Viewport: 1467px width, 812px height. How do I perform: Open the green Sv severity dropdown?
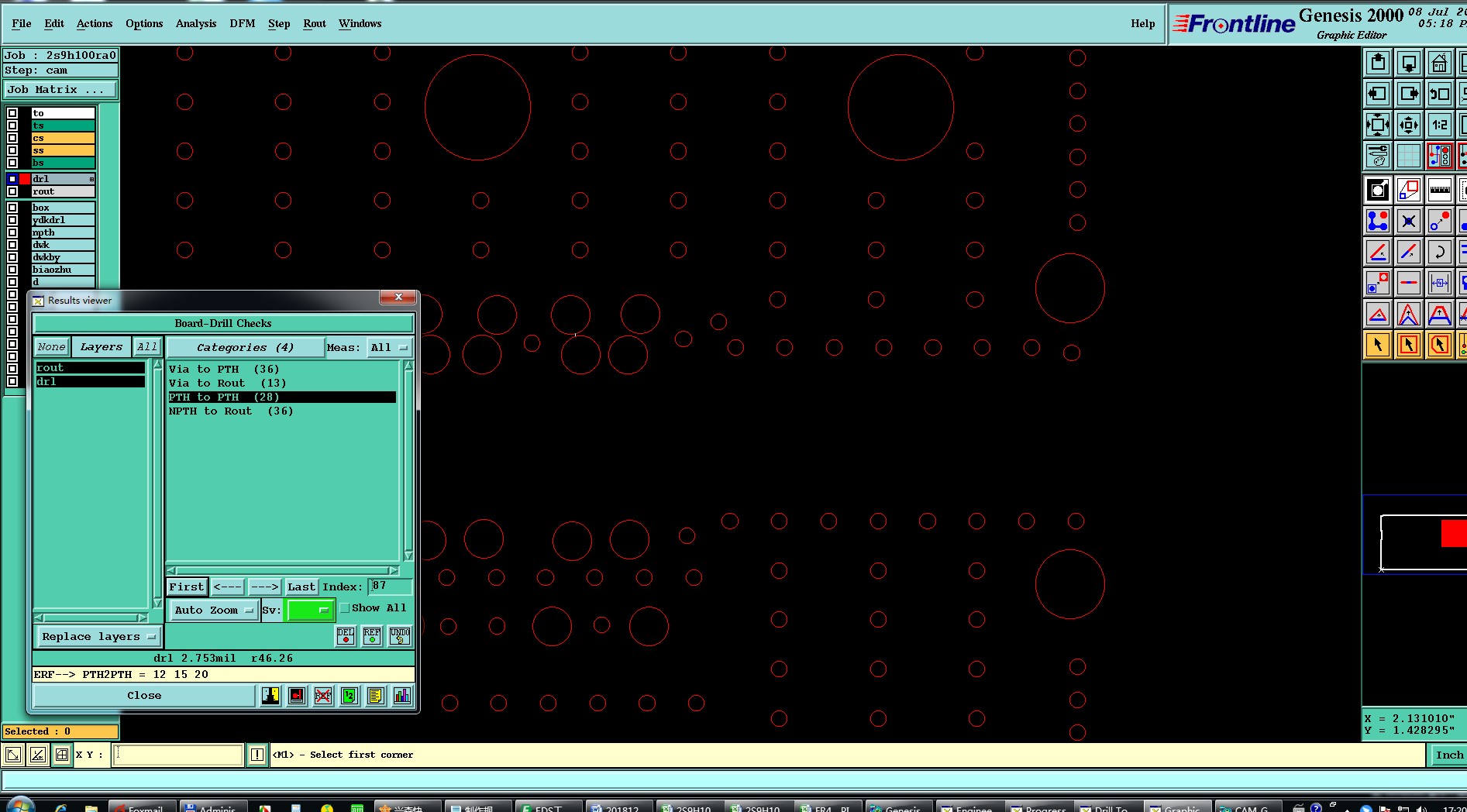pyautogui.click(x=310, y=610)
